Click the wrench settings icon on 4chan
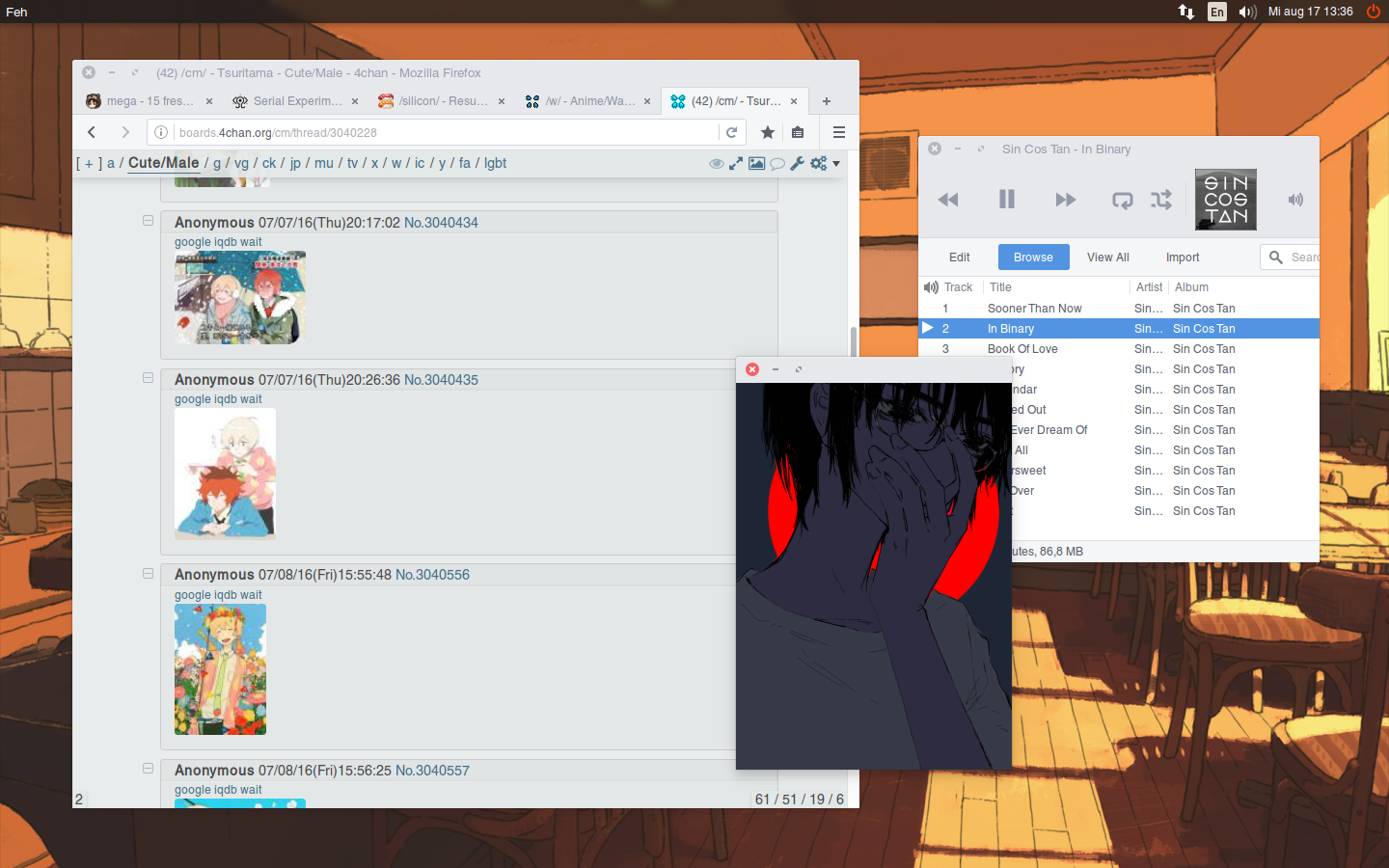This screenshot has height=868, width=1389. (797, 164)
